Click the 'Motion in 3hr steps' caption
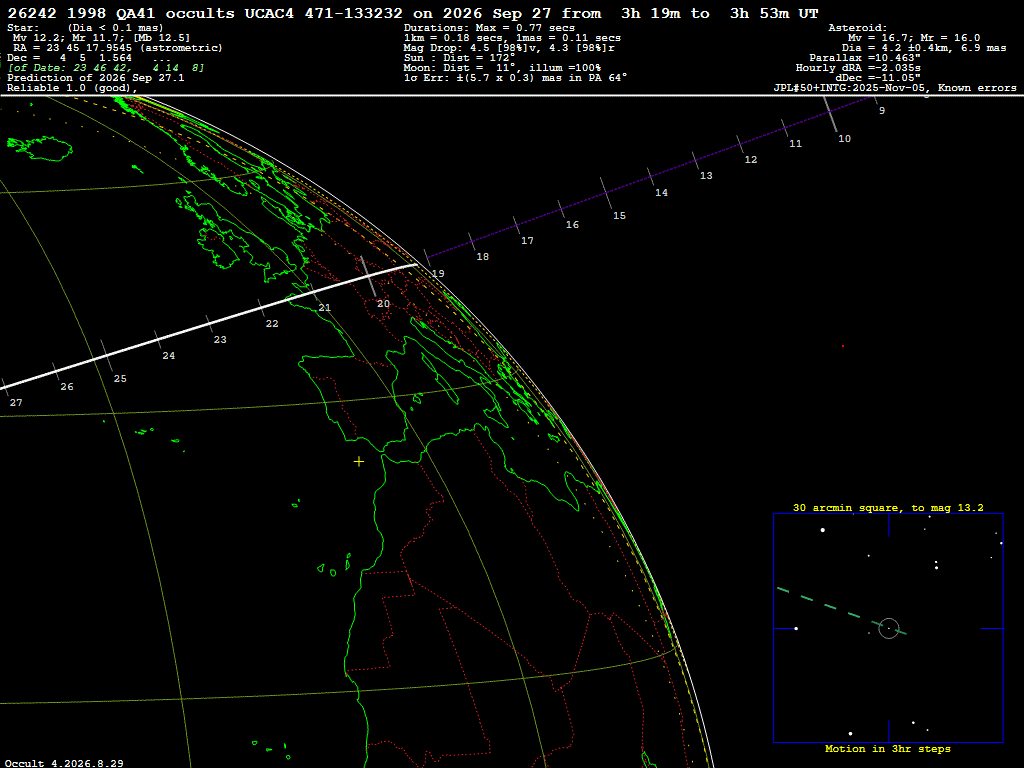1024x768 pixels. 888,748
